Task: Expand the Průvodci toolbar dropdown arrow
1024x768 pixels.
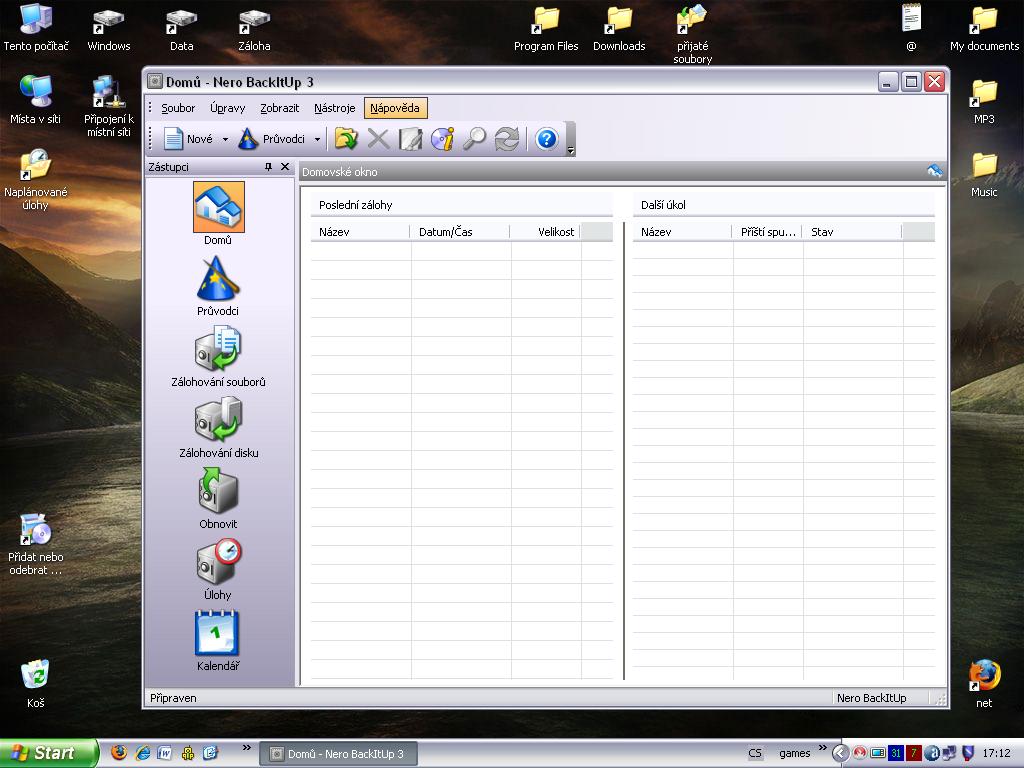Action: [317, 139]
